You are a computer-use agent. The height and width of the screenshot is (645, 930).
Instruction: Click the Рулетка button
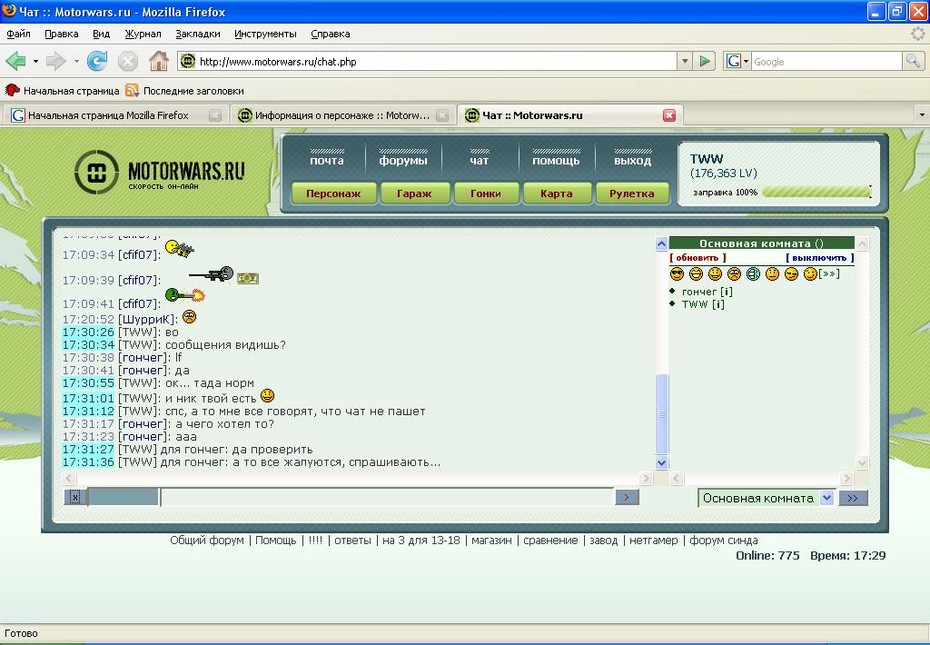click(x=632, y=193)
